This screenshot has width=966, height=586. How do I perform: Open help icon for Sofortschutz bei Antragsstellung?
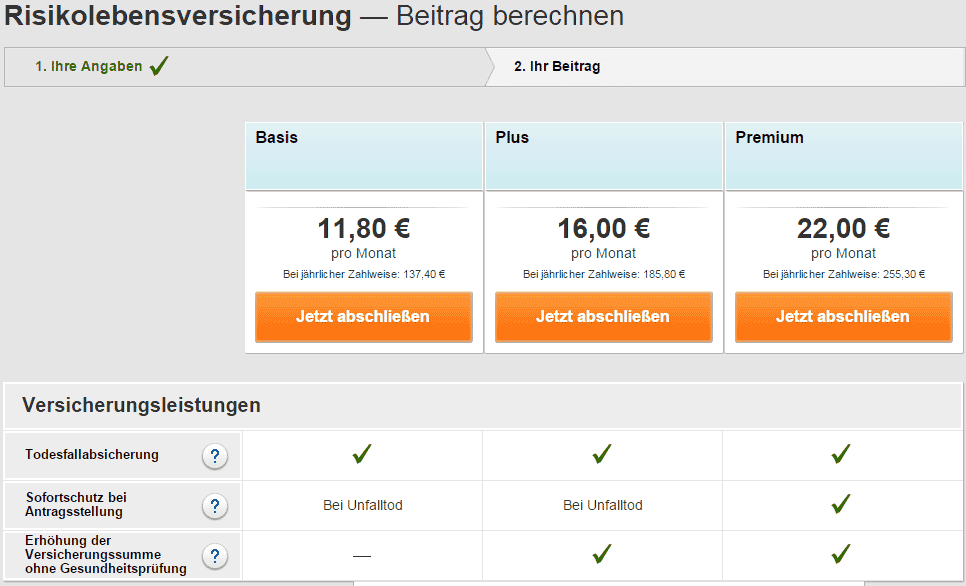pyautogui.click(x=214, y=507)
